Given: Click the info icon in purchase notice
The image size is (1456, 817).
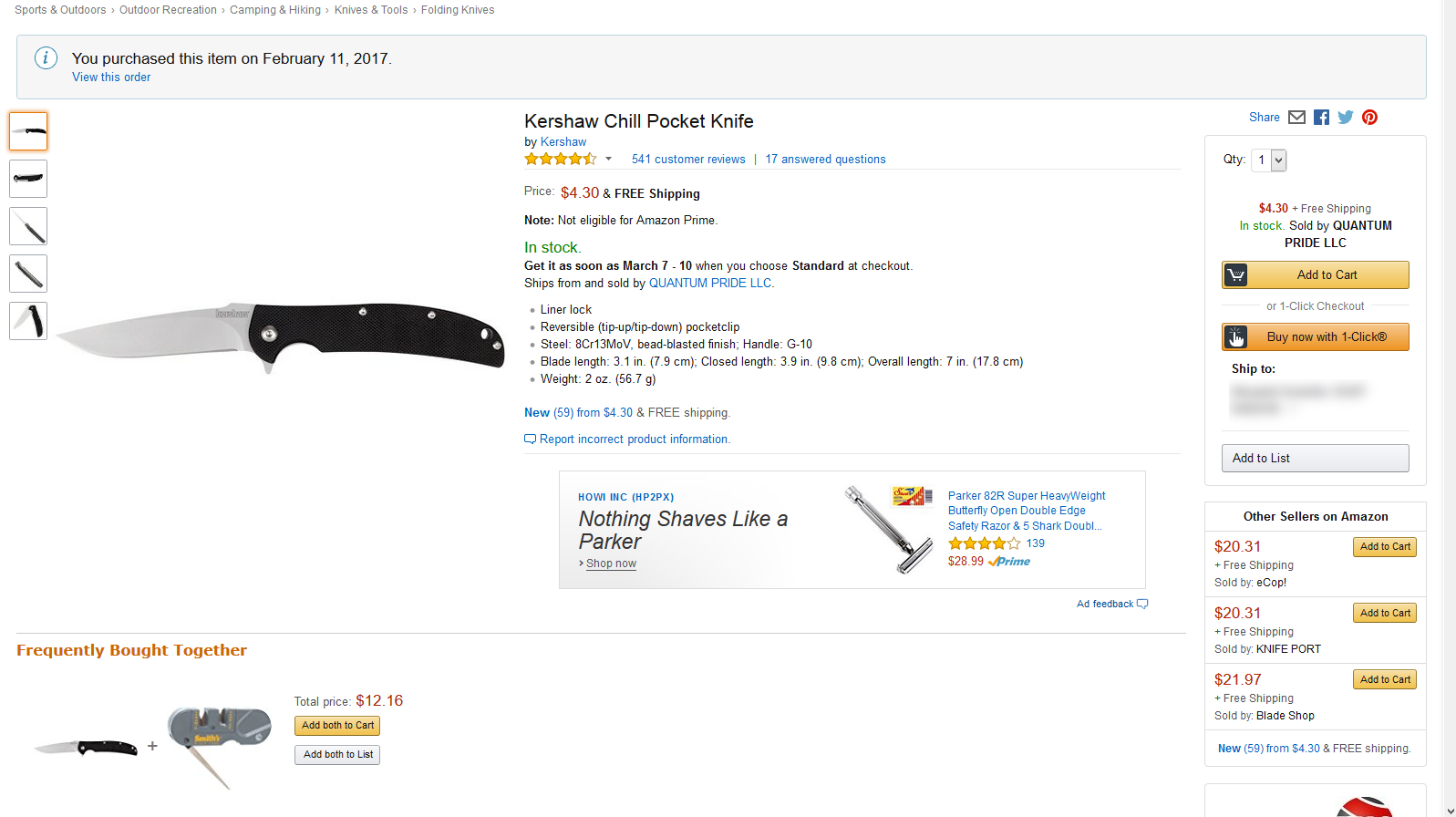Looking at the screenshot, I should pyautogui.click(x=46, y=58).
